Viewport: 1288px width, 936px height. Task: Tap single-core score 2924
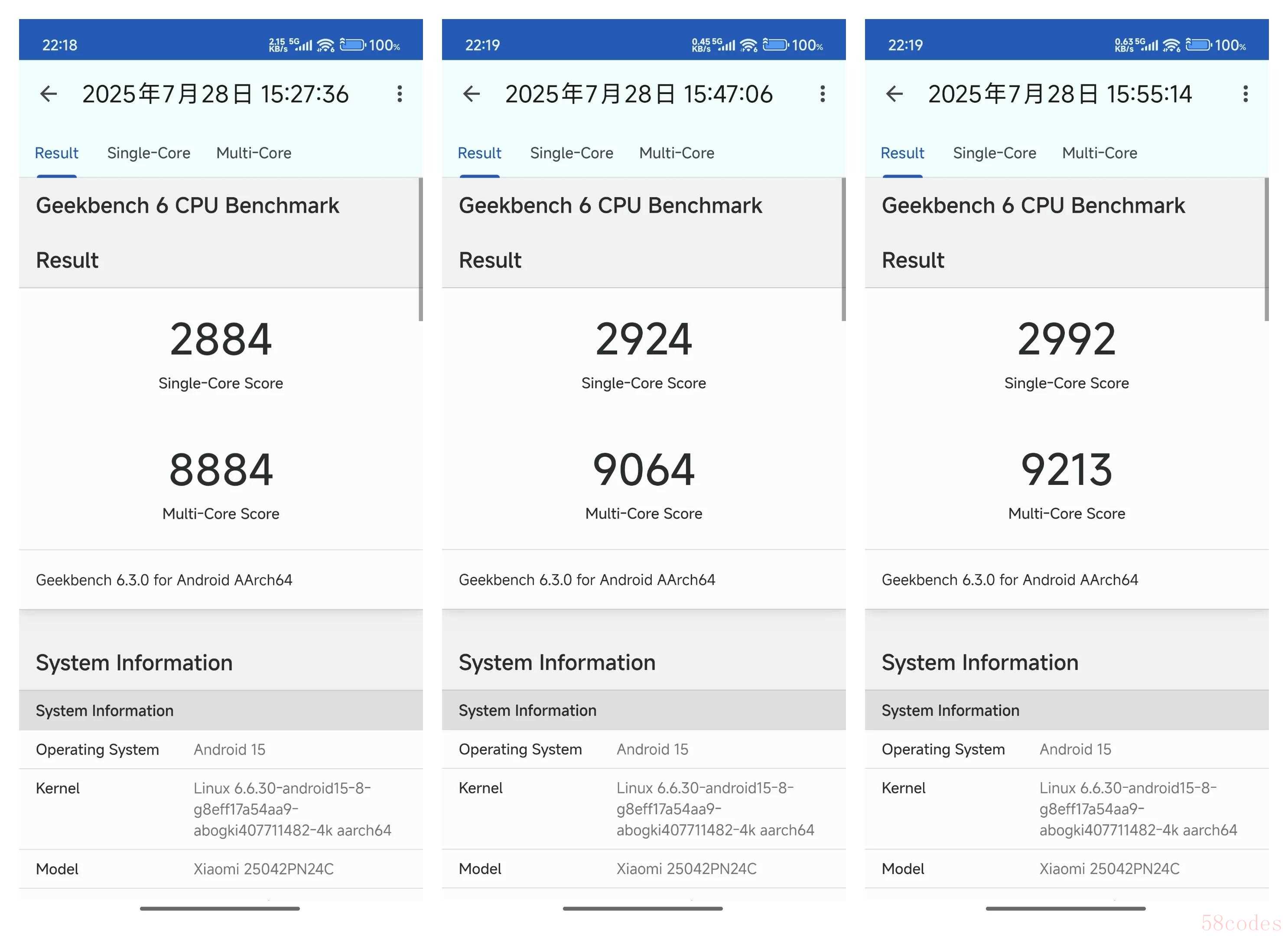644,339
